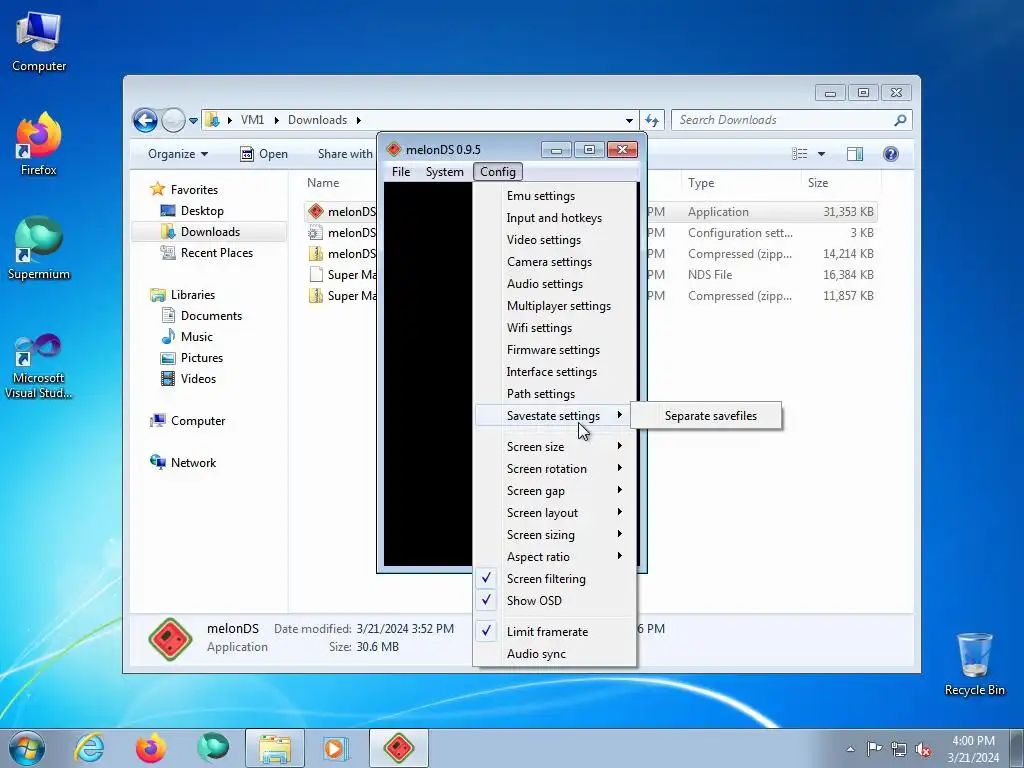Viewport: 1024px width, 768px height.
Task: Open Windows Media Player from the taskbar
Action: (336, 748)
